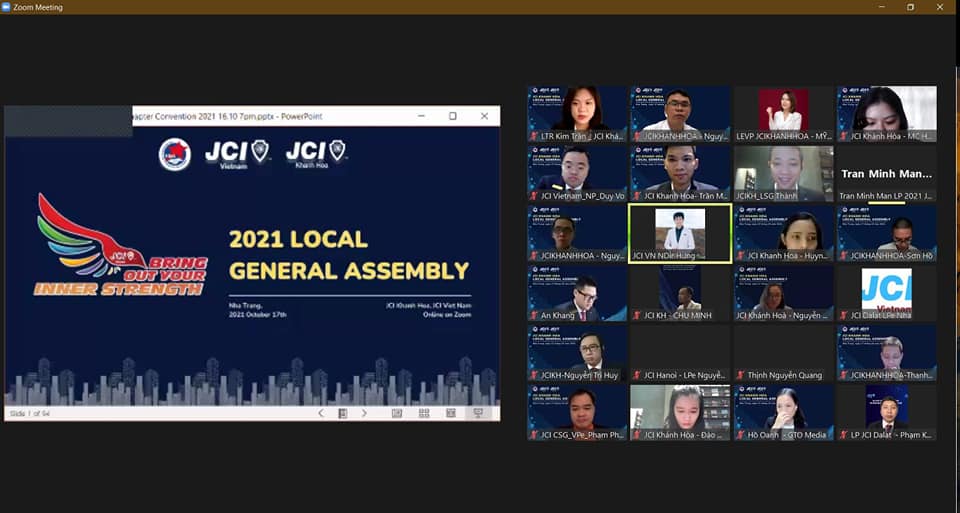Open the slide menu icon between the arrows
This screenshot has height=513, width=960.
click(342, 413)
